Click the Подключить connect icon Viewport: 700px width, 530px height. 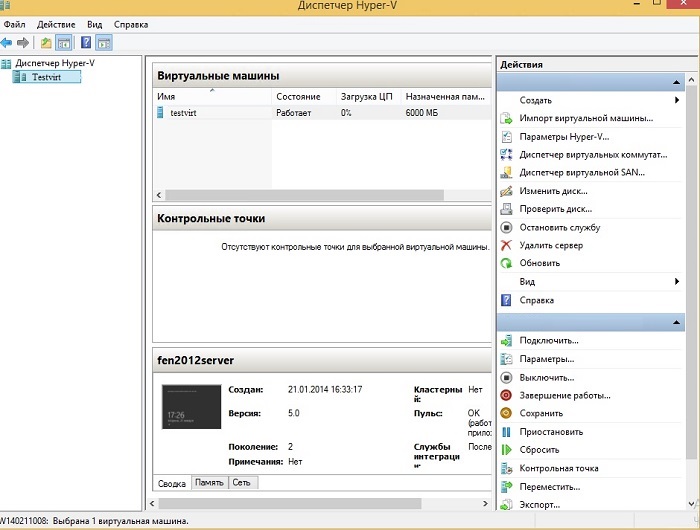click(x=506, y=341)
